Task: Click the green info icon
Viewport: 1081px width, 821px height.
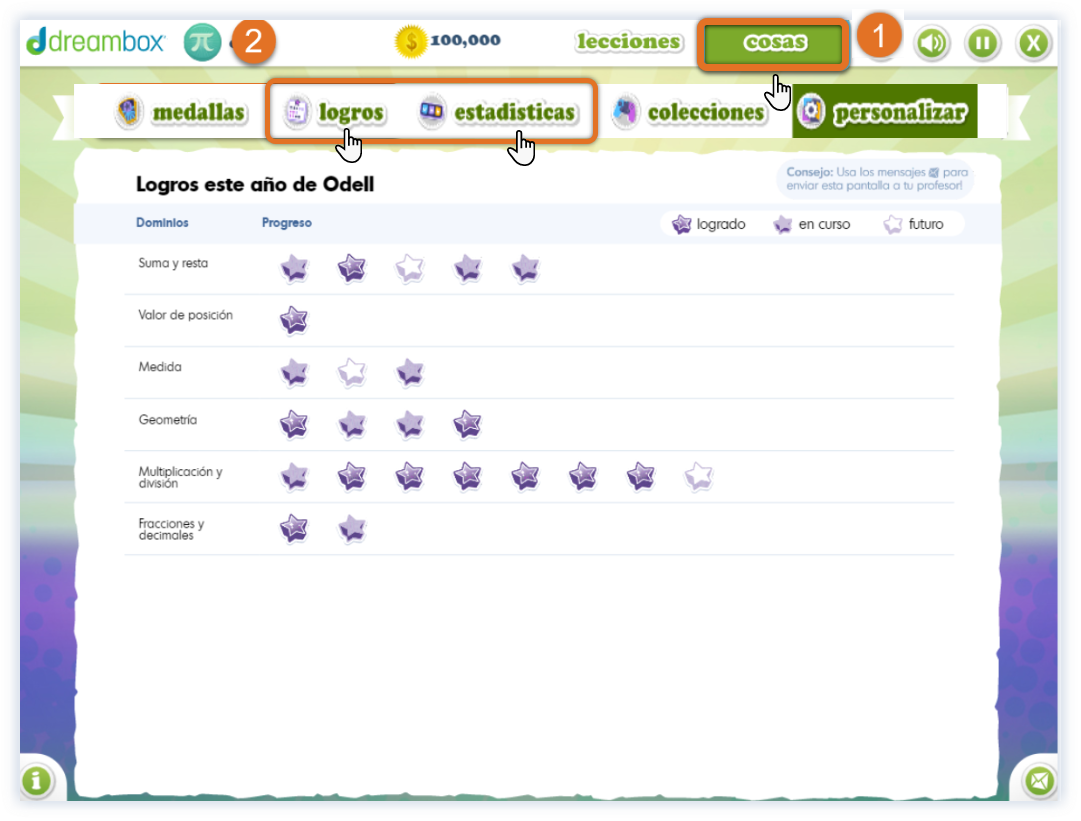Action: pos(37,780)
